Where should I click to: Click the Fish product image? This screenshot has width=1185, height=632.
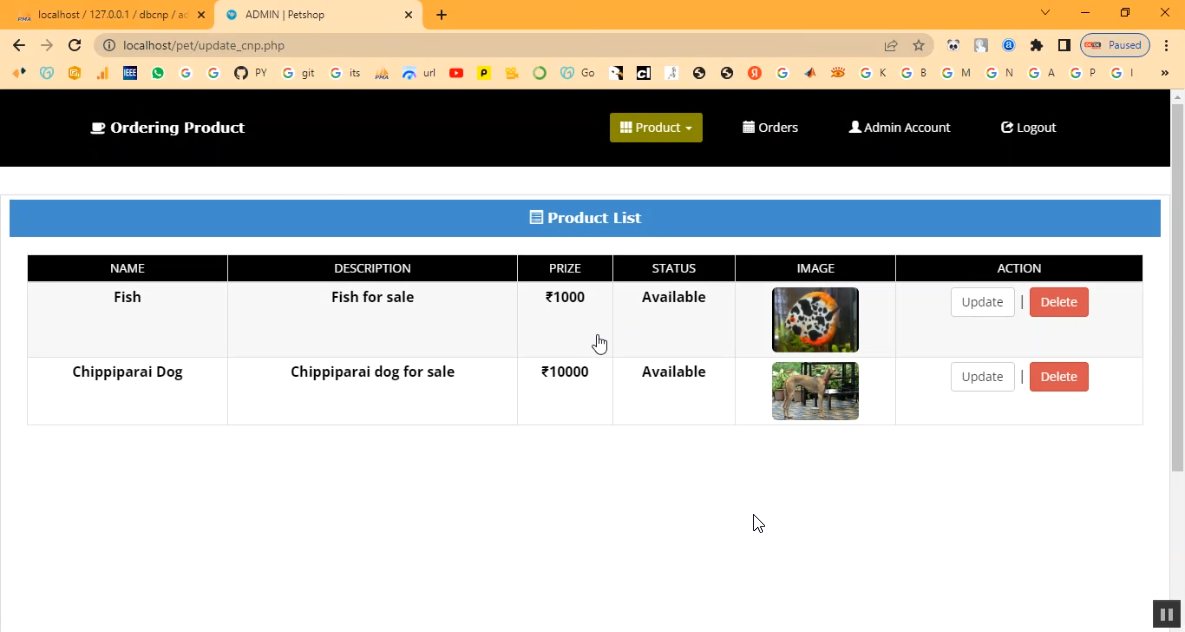[x=815, y=320]
